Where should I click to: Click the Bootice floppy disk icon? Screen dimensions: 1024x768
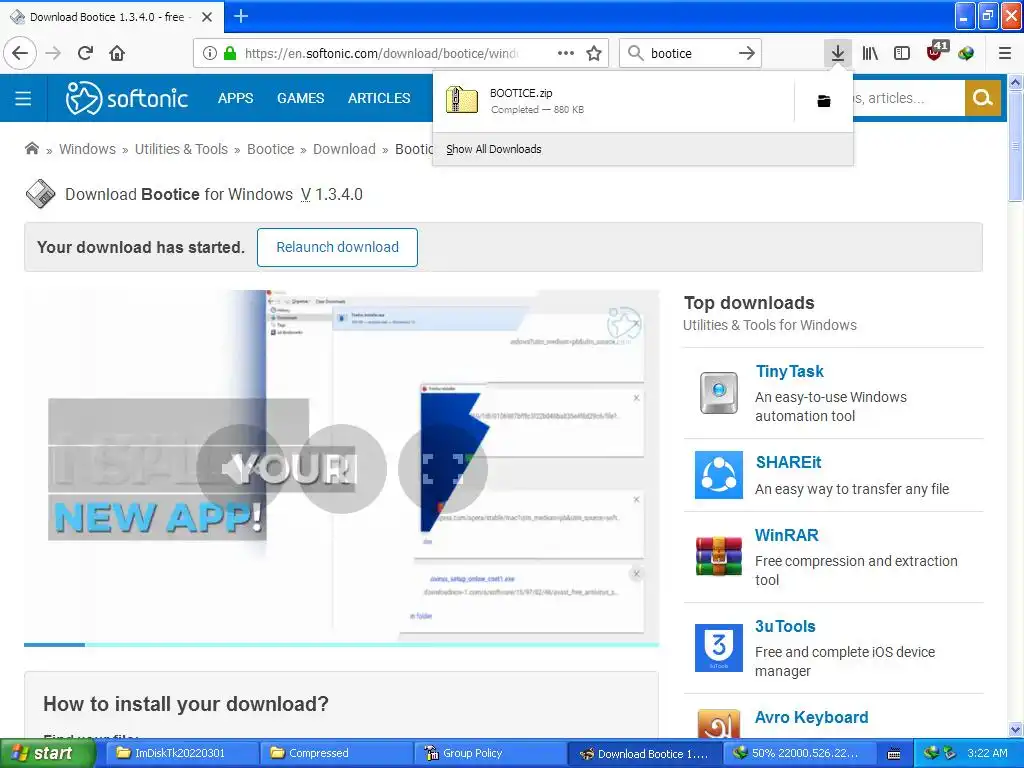pyautogui.click(x=40, y=194)
